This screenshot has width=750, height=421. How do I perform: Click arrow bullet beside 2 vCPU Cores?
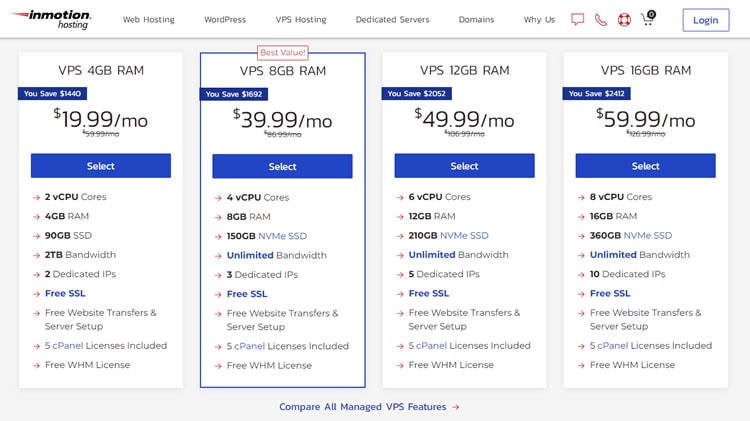[x=36, y=197]
